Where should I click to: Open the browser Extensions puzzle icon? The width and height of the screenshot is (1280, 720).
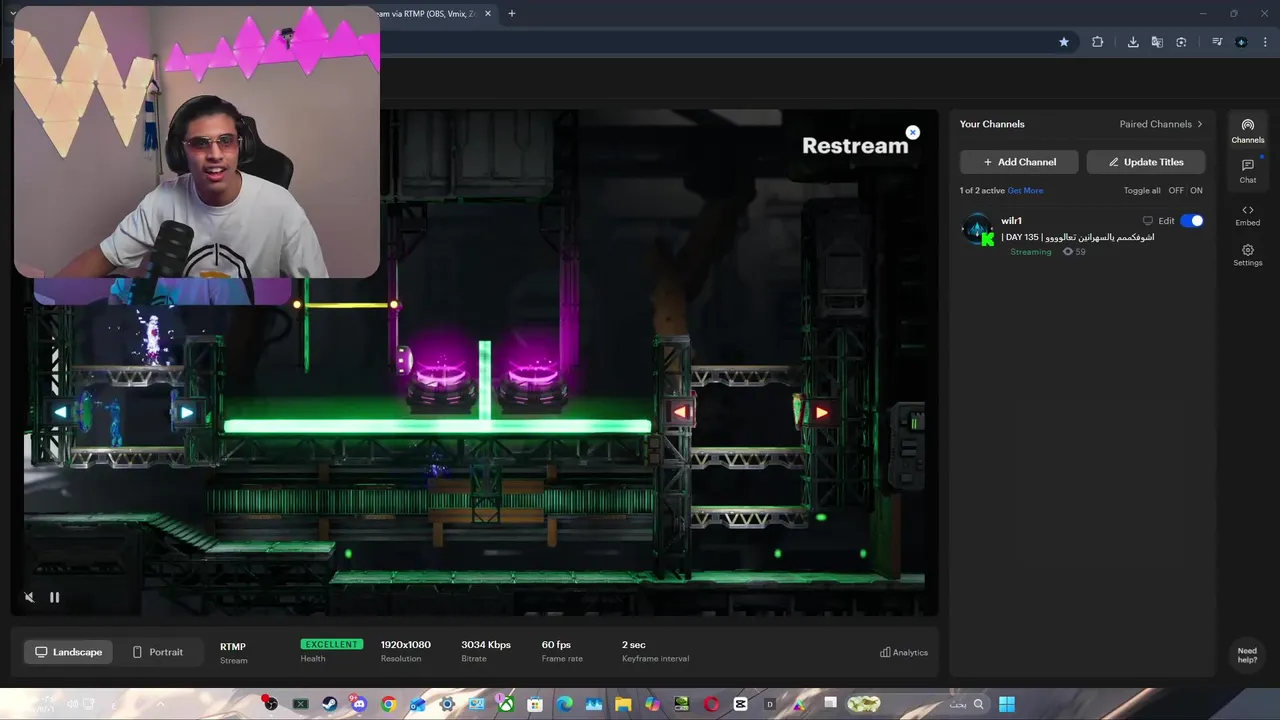tap(1098, 42)
